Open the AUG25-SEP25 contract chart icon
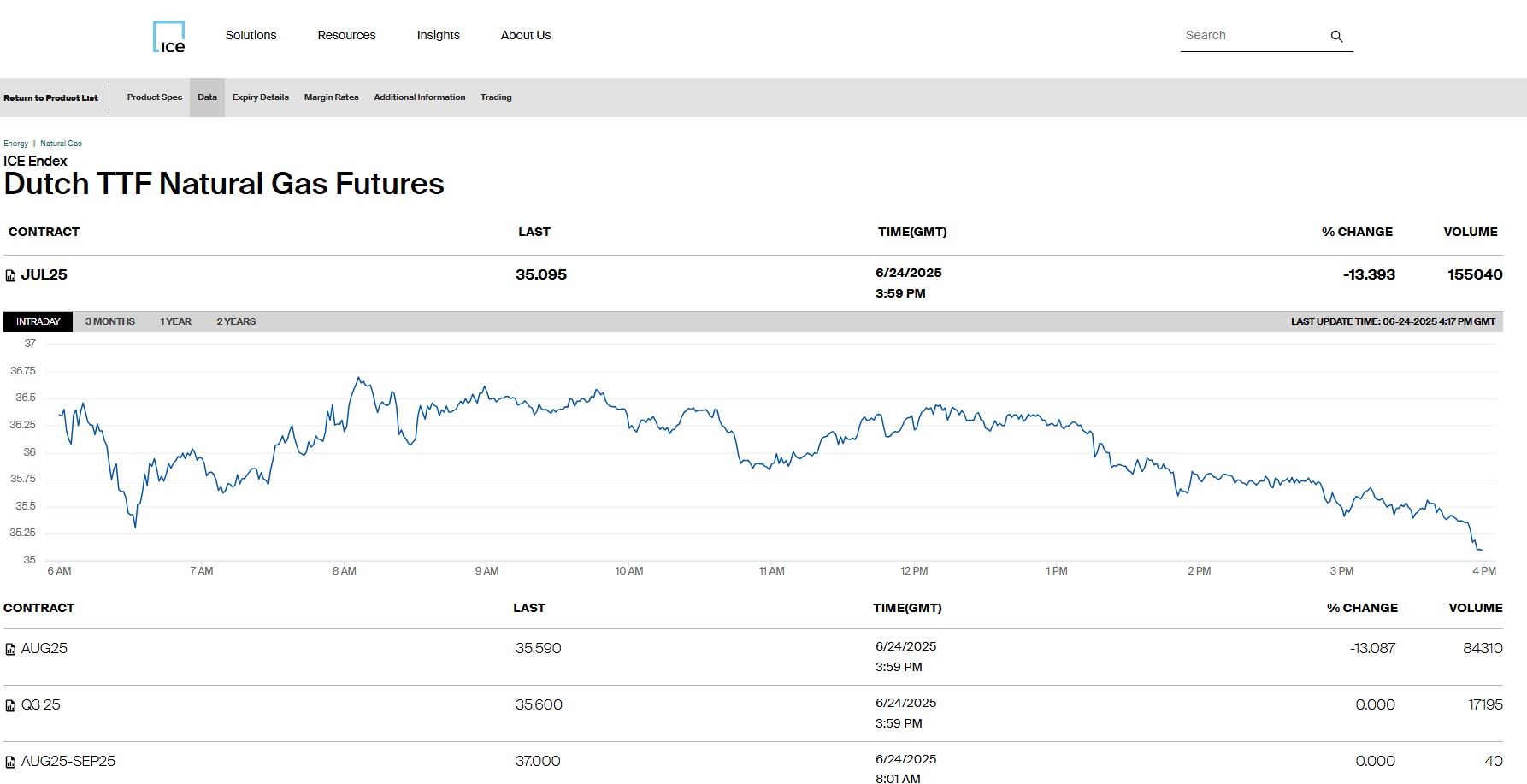This screenshot has width=1527, height=784. [x=10, y=762]
